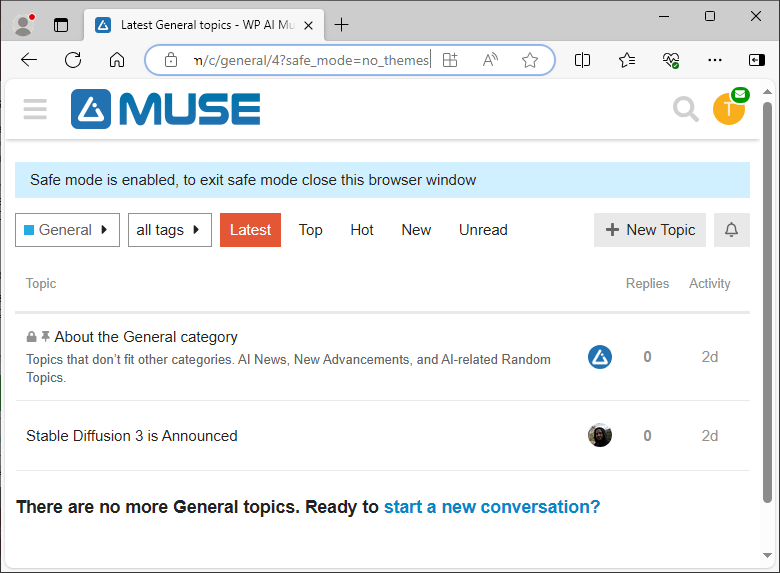This screenshot has height=573, width=780.
Task: Open browser essentials heart icon
Action: click(671, 60)
